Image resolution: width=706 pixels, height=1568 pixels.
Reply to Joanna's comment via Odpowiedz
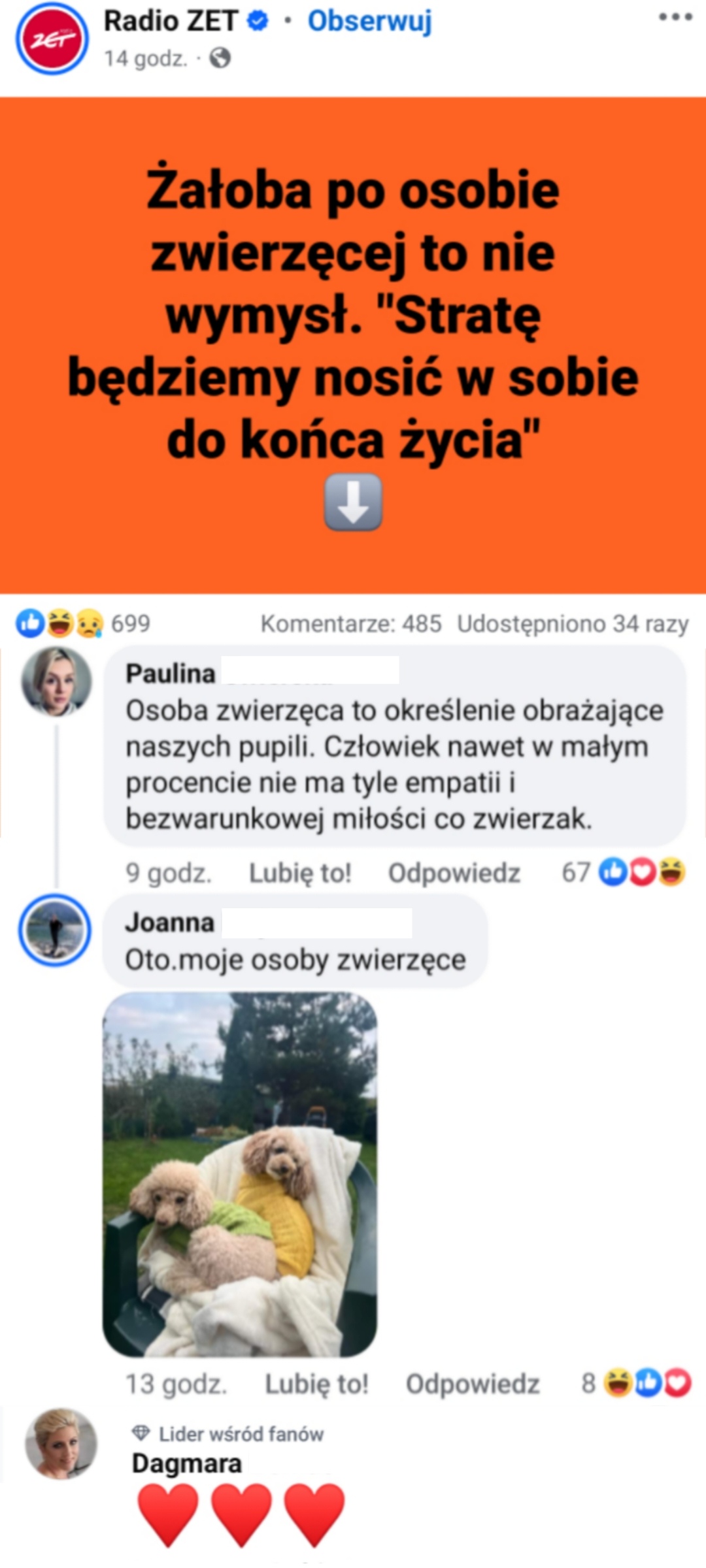click(473, 1384)
